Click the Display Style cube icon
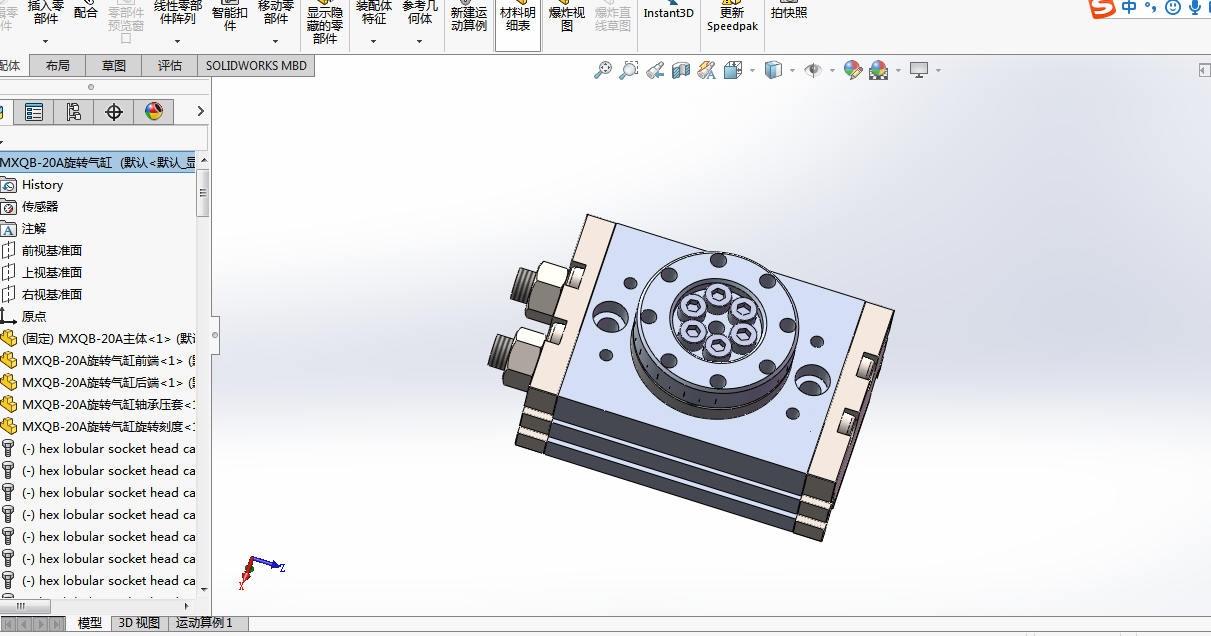The height and width of the screenshot is (636, 1211). click(x=773, y=70)
